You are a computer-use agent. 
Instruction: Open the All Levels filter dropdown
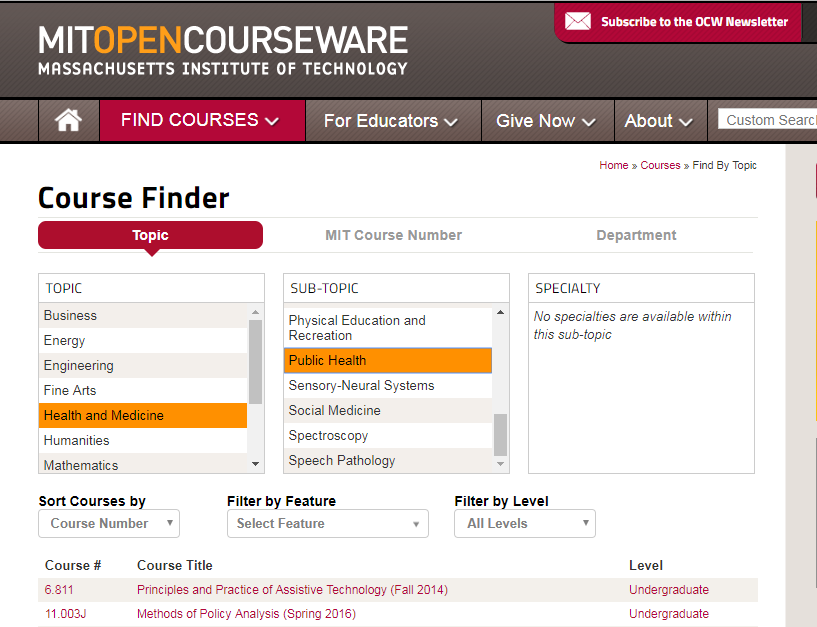coord(525,523)
